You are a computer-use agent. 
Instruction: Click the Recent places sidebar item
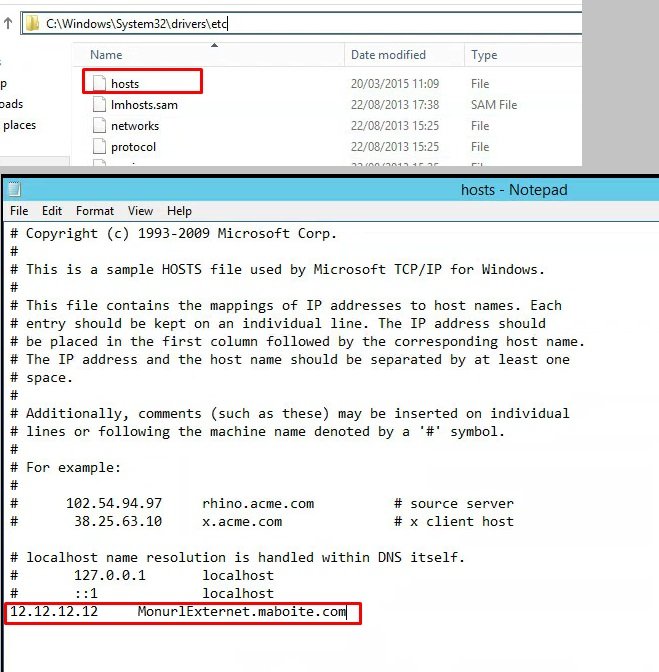(19, 125)
